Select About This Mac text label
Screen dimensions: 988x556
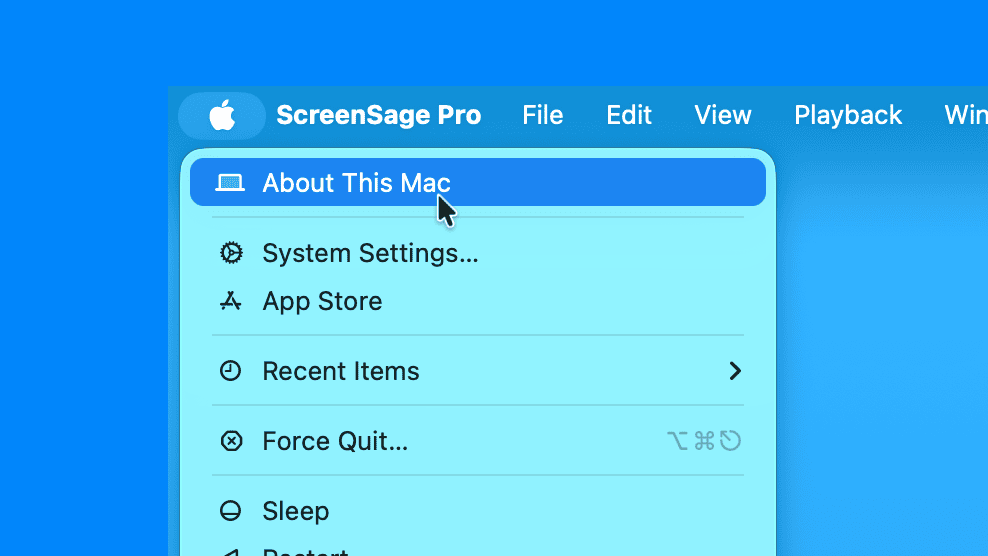[x=356, y=183]
